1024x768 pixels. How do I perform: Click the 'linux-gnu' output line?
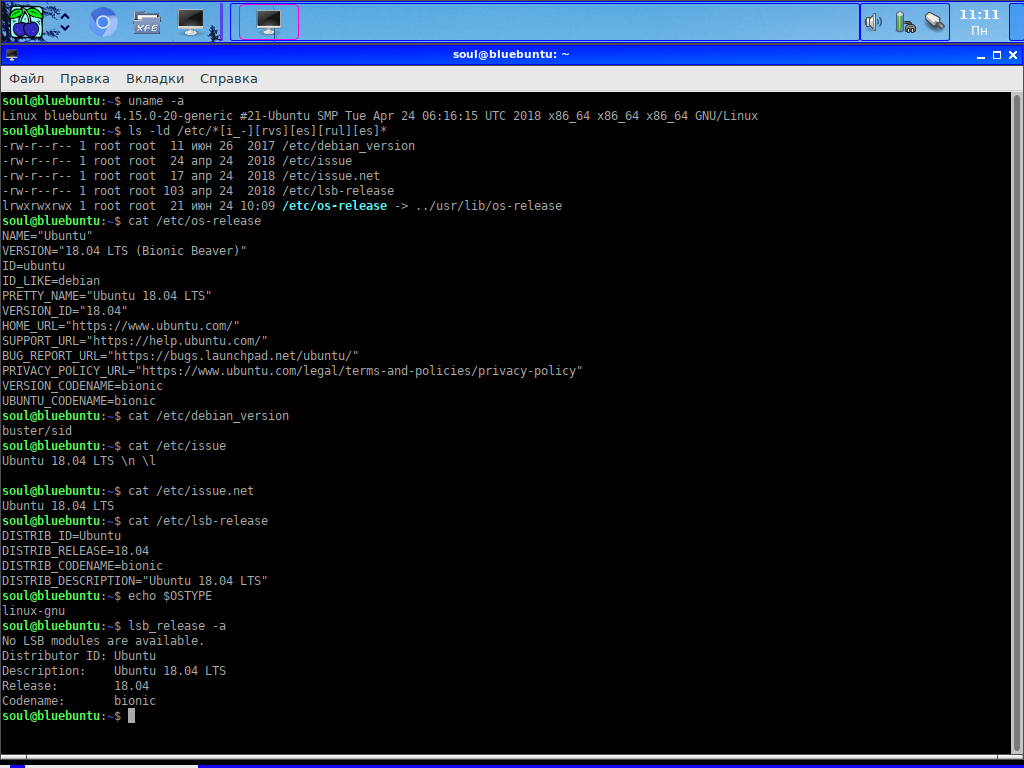coord(33,611)
